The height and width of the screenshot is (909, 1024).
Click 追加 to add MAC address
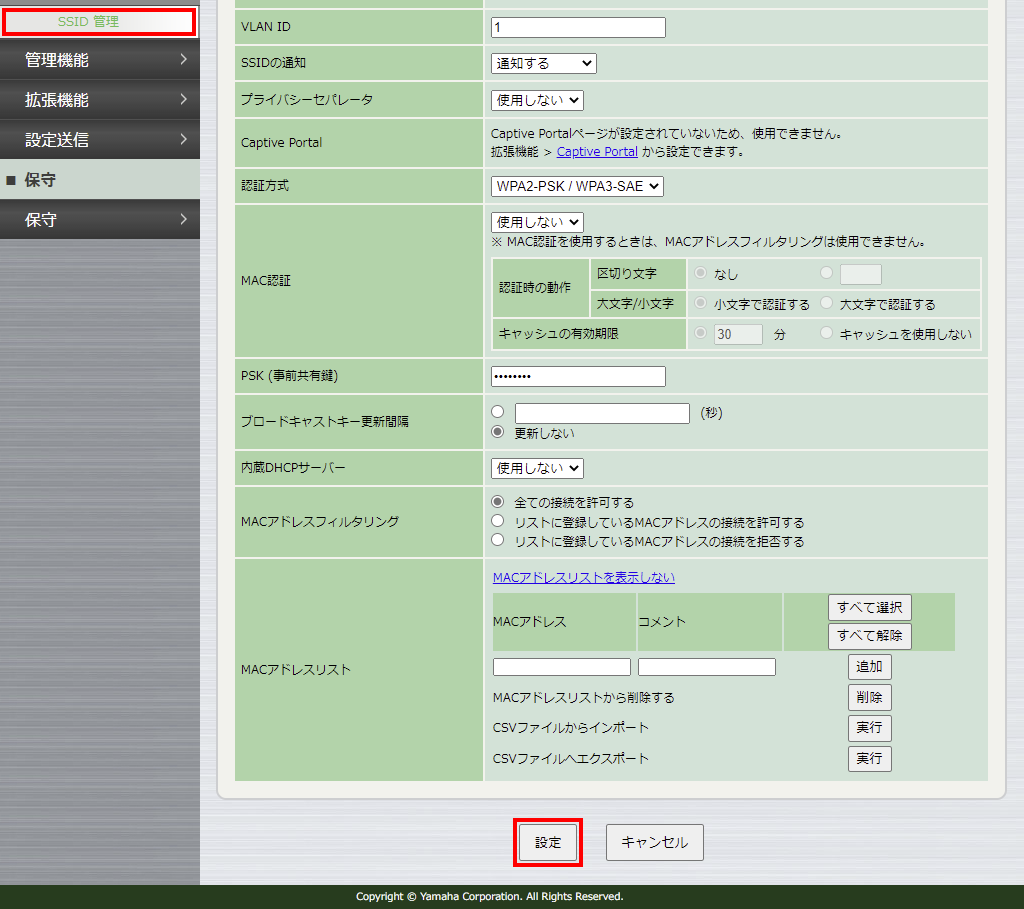pos(869,666)
